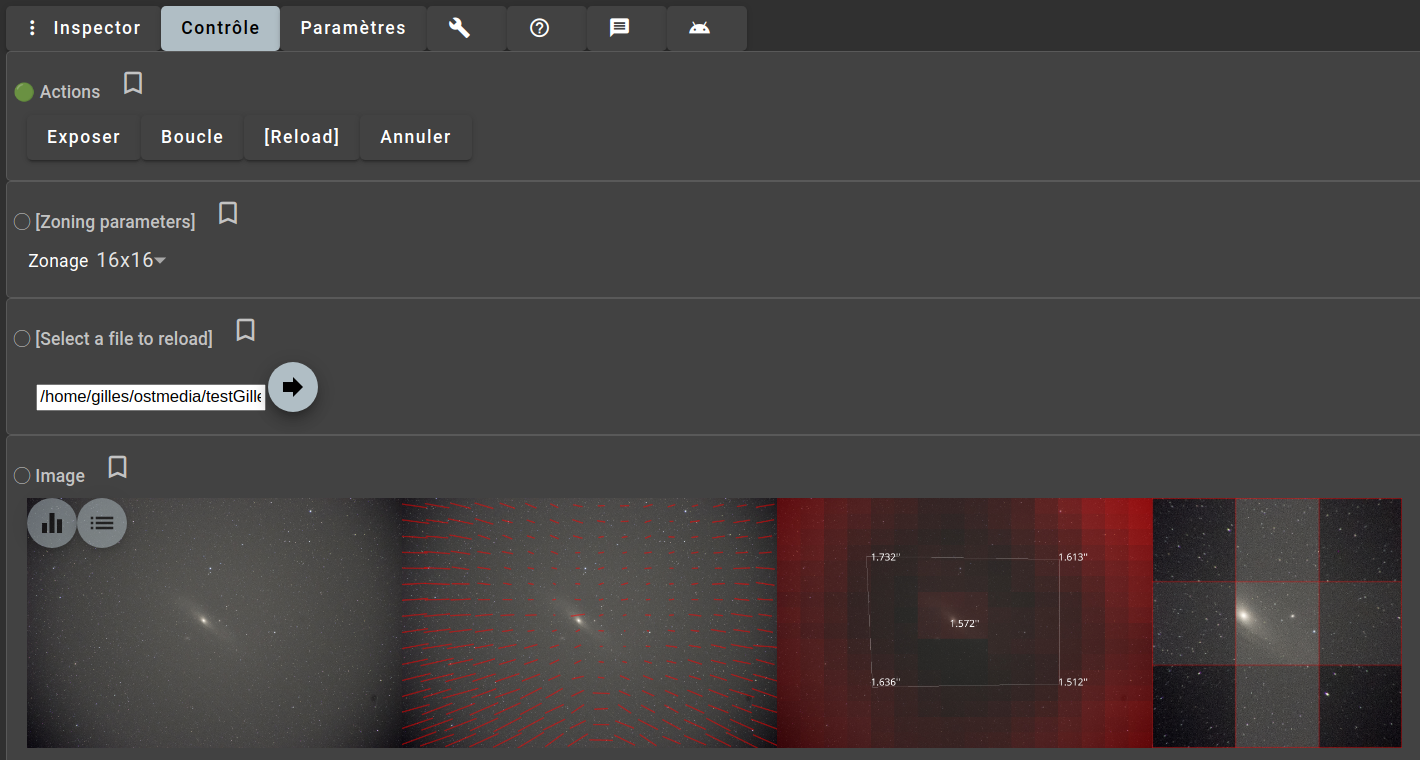Submit file path with arrow button
1420x760 pixels.
[293, 387]
